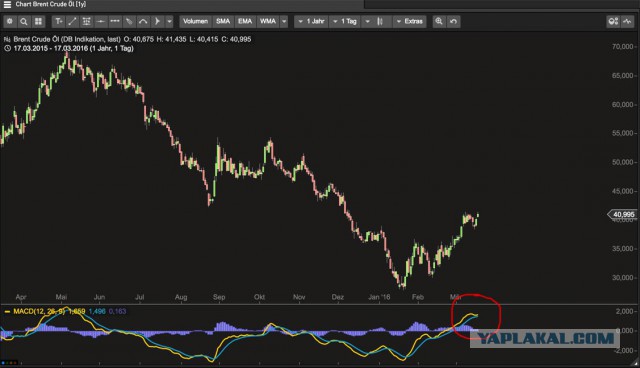The height and width of the screenshot is (368, 640).
Task: Click the undo arrow icon
Action: click(453, 21)
